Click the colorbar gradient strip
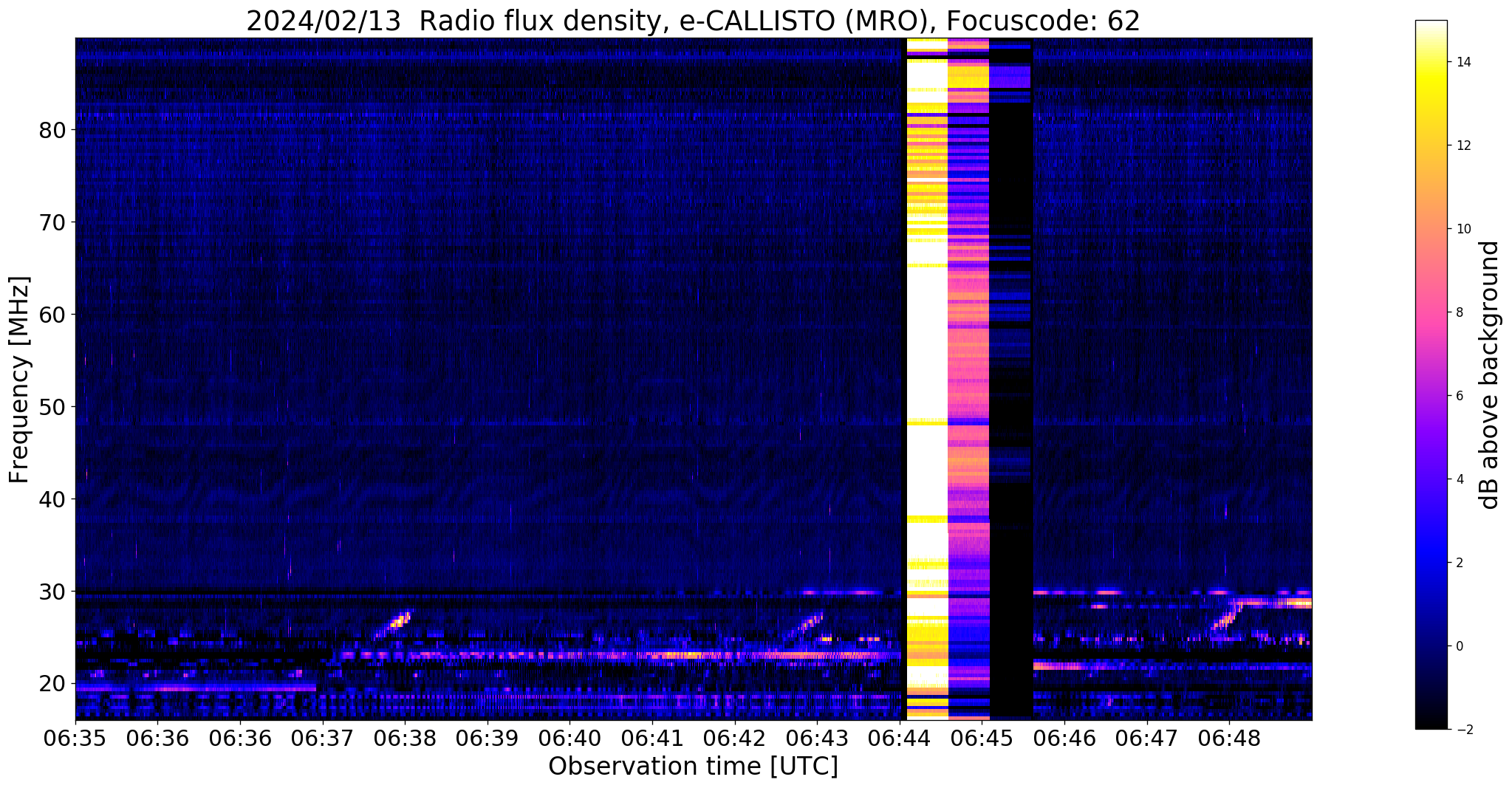 click(1431, 374)
